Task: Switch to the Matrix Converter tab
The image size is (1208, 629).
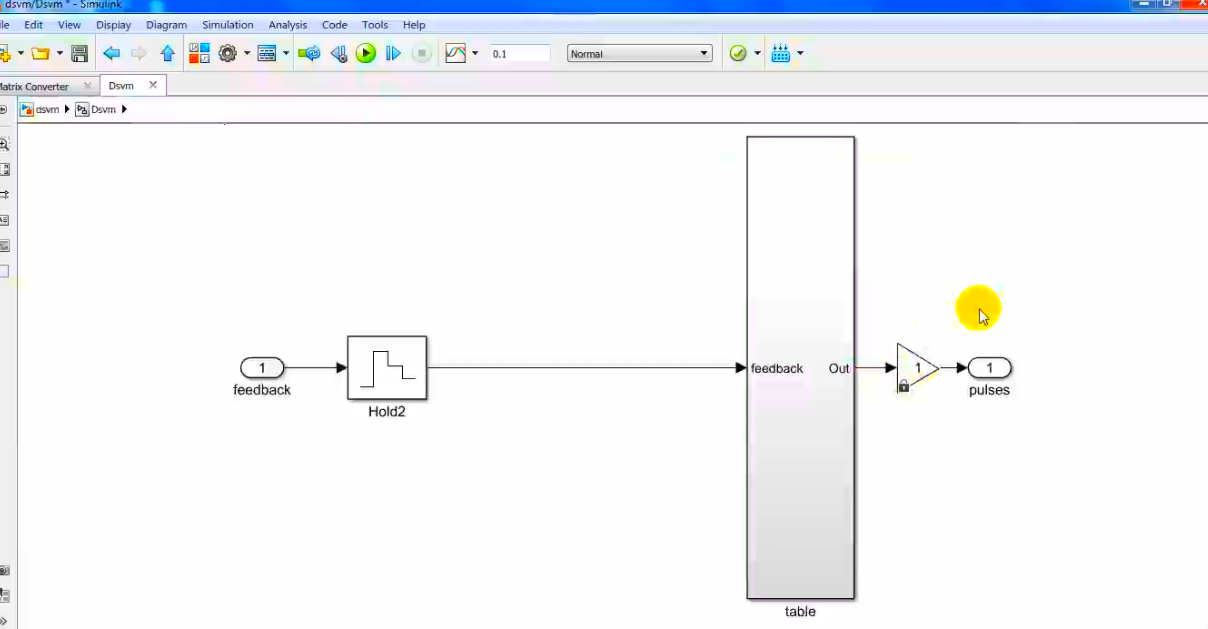Action: [x=36, y=86]
